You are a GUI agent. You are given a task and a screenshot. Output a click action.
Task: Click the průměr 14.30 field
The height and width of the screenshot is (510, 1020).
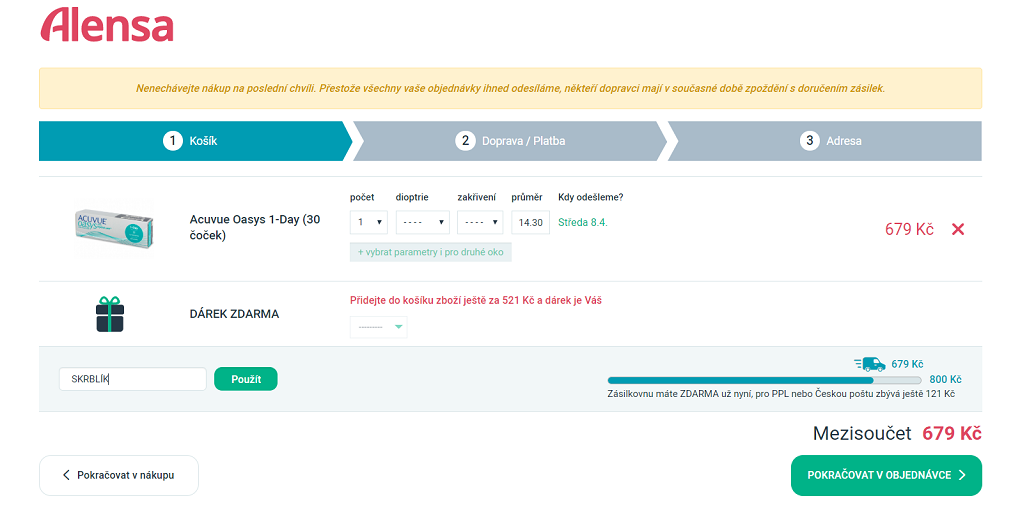(531, 222)
